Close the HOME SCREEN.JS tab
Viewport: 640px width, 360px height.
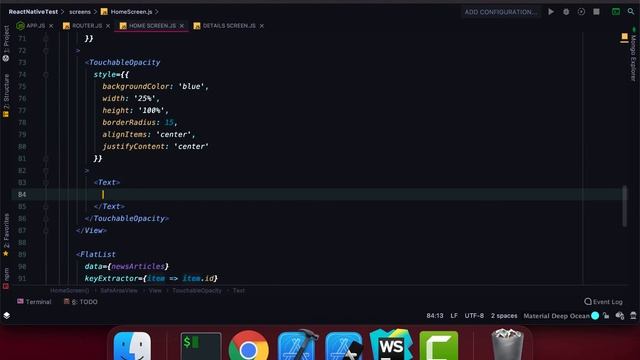[x=182, y=26]
